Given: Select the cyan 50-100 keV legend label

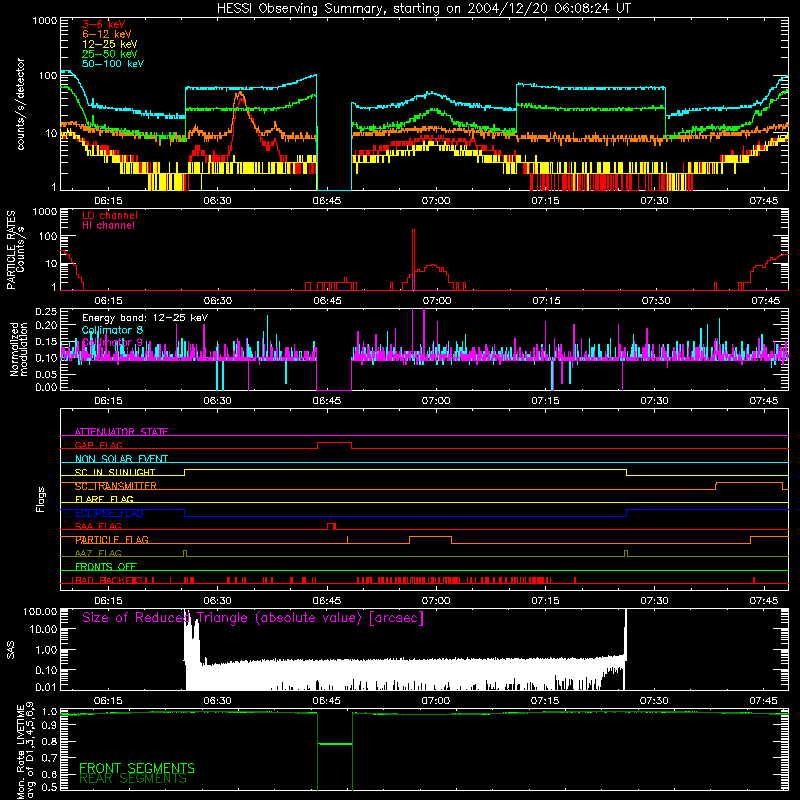Looking at the screenshot, I should (113, 64).
